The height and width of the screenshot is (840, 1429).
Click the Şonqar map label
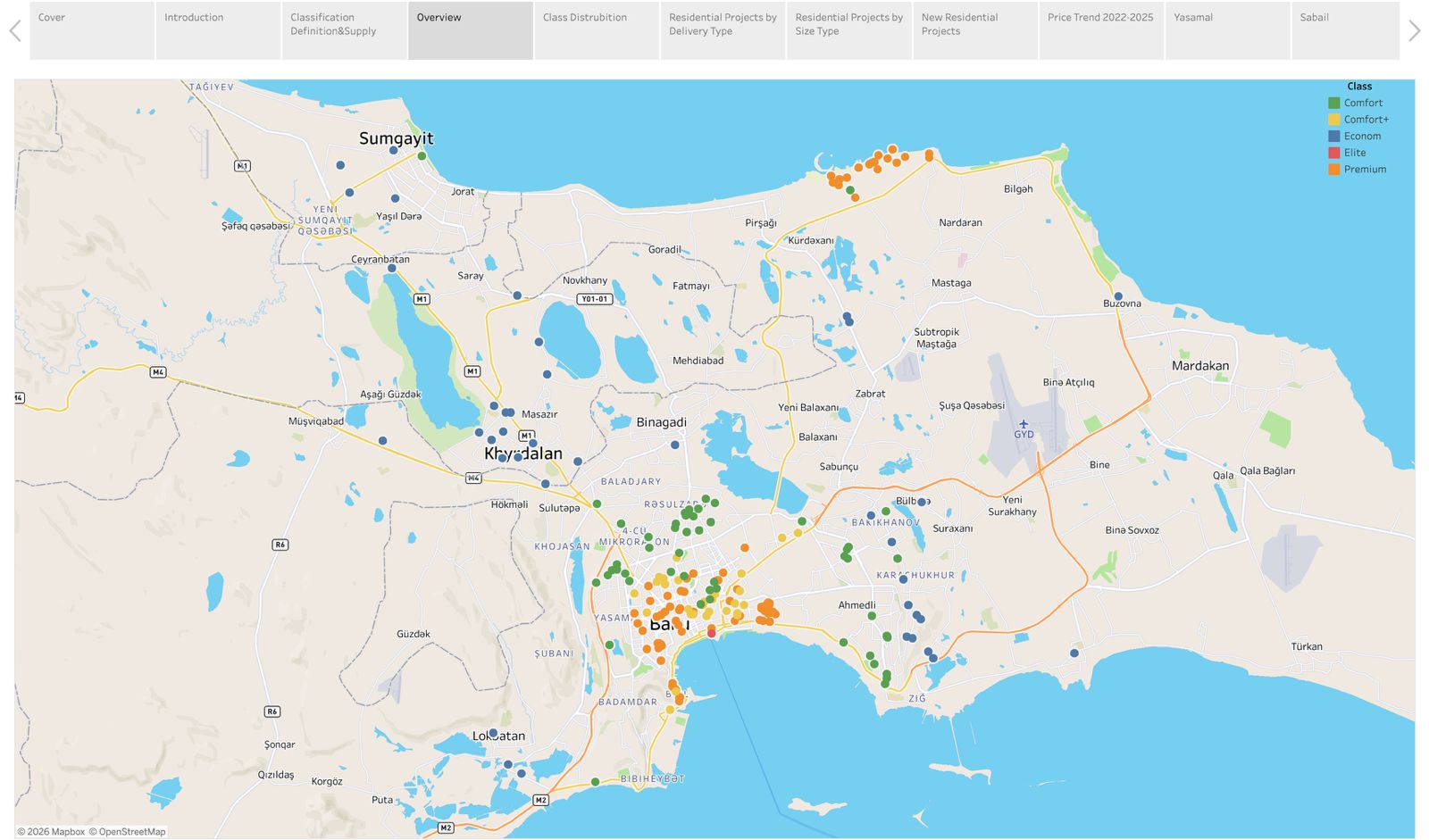click(x=280, y=744)
